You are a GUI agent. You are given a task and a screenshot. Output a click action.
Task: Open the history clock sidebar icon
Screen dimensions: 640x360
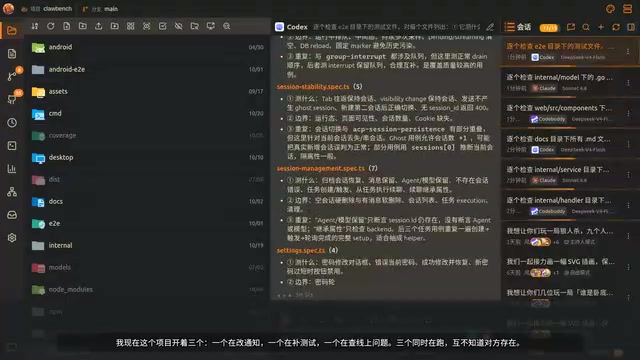point(12,122)
